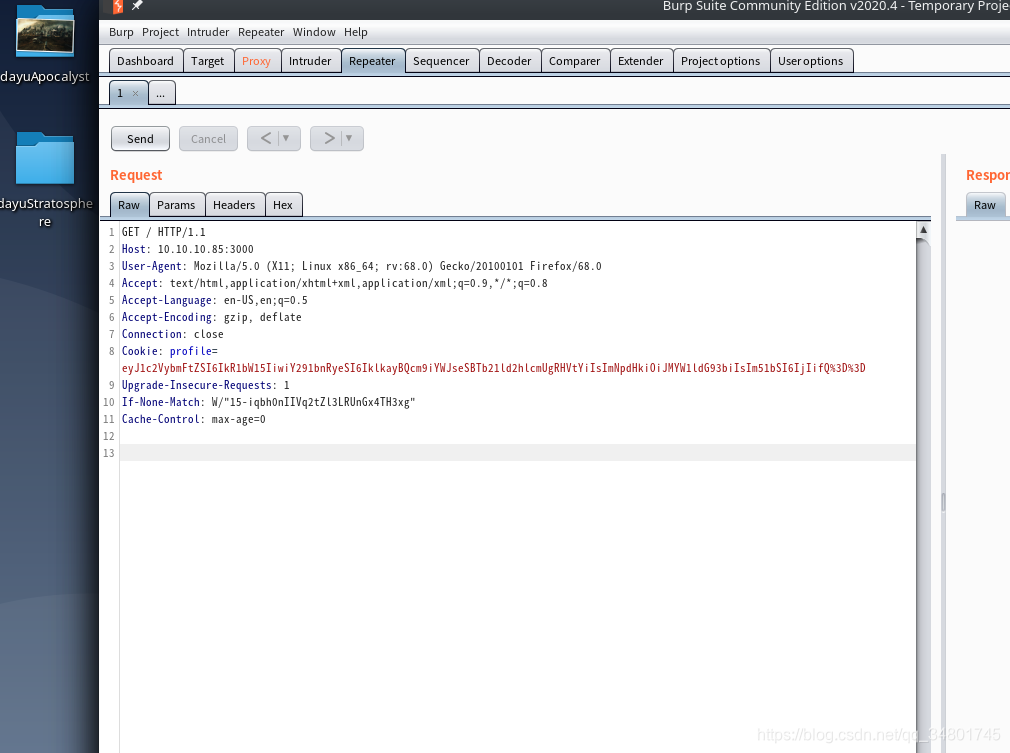The image size is (1010, 753).
Task: Open the forward history dropdown arrow
Action: 349,138
